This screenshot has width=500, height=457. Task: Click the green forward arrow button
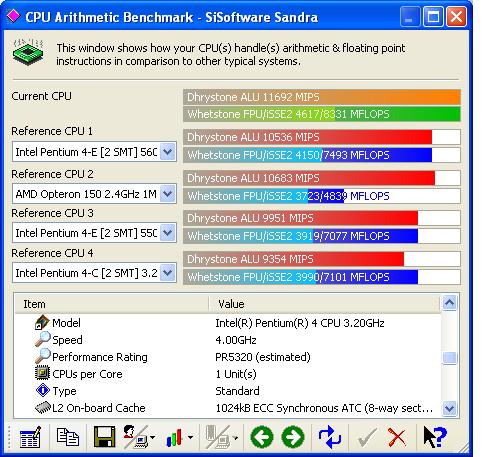[293, 437]
